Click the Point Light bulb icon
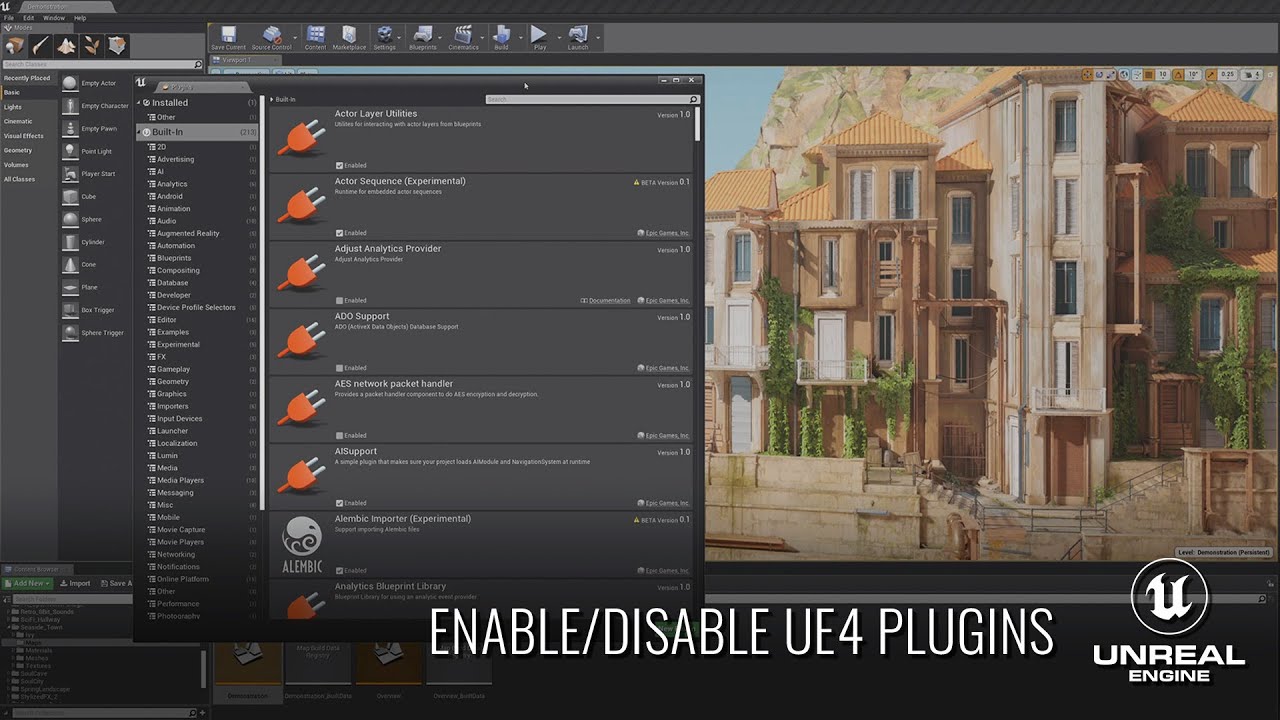Image resolution: width=1280 pixels, height=720 pixels. pos(70,151)
